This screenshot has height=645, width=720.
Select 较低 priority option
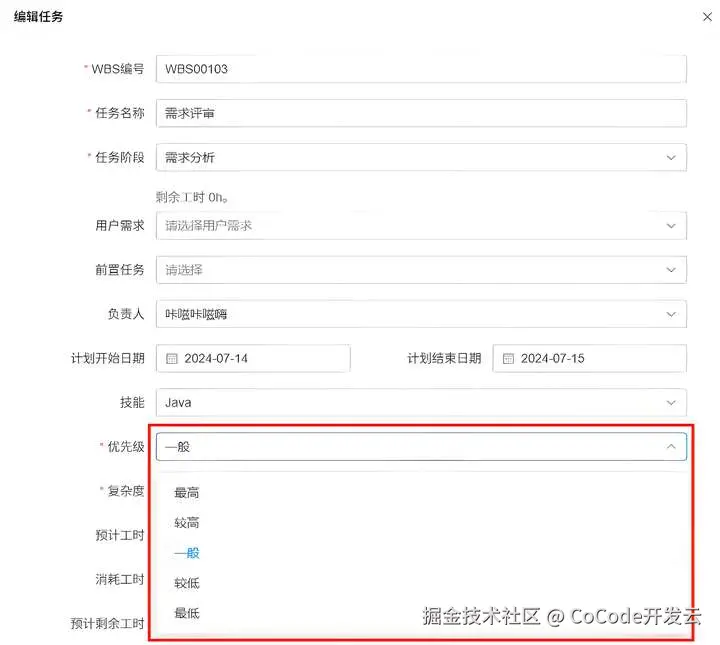click(186, 583)
